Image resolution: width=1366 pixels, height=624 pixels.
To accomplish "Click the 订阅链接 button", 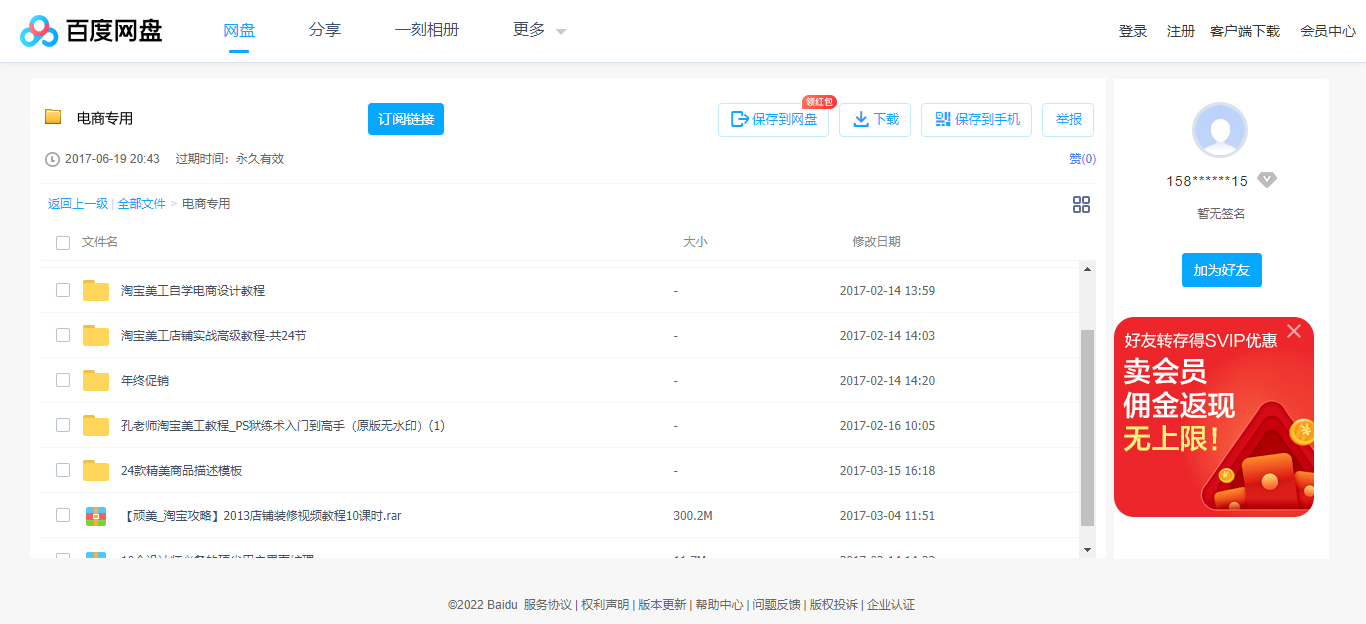I will point(405,118).
